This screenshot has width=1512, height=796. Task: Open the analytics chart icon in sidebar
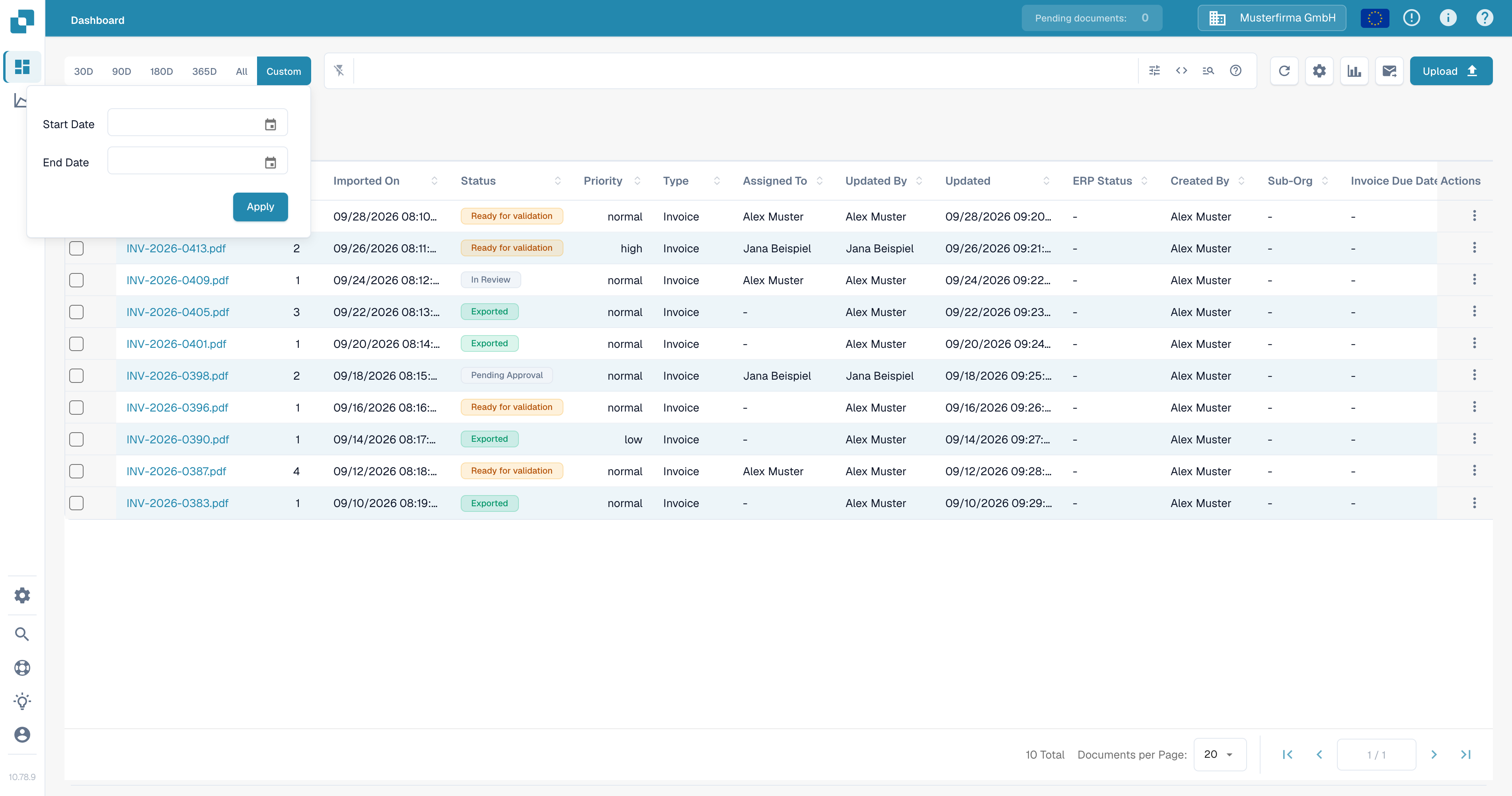[x=20, y=100]
